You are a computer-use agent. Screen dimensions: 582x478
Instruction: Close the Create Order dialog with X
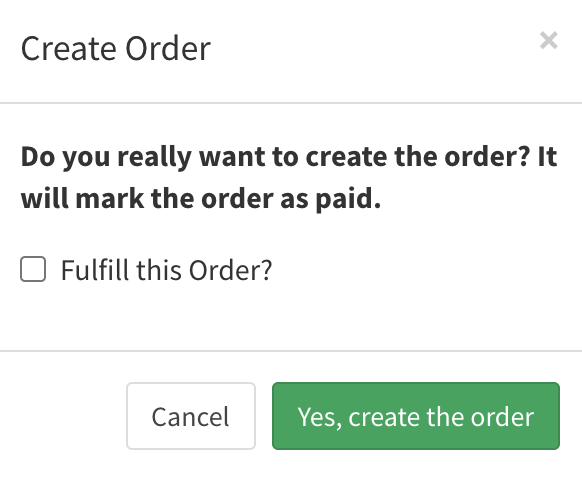coord(549,40)
